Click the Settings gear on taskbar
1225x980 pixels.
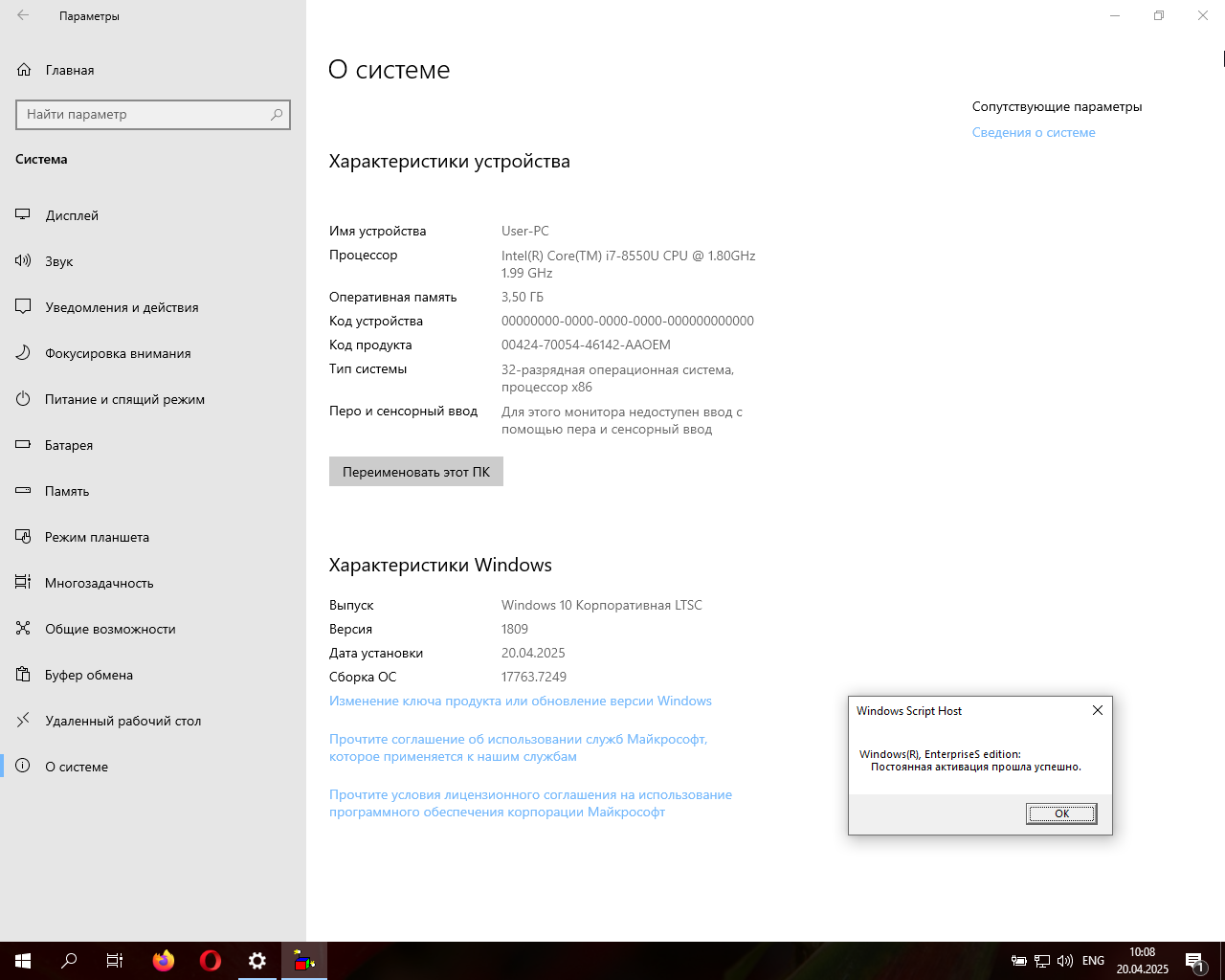257,961
